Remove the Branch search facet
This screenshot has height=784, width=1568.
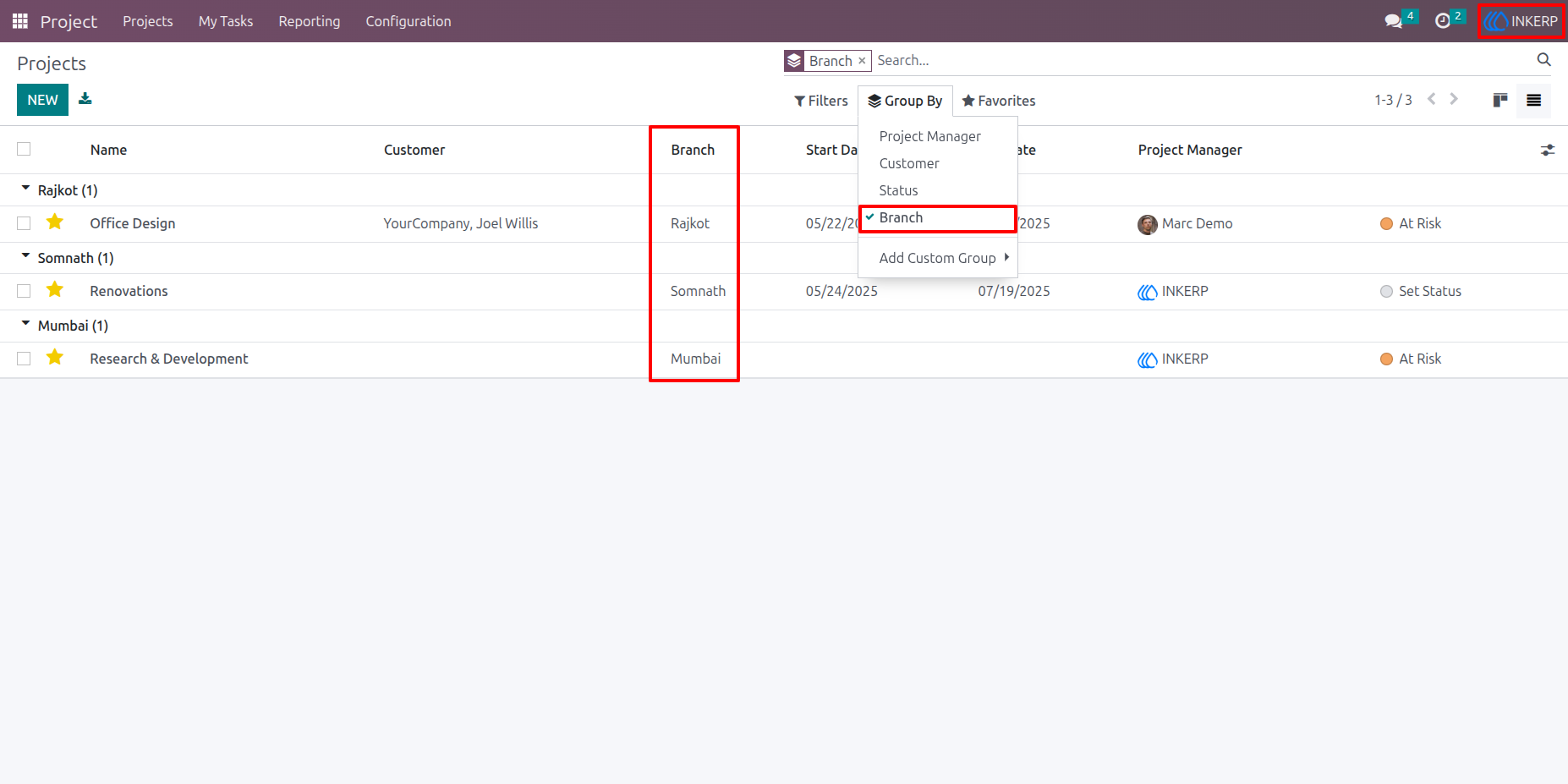click(862, 61)
